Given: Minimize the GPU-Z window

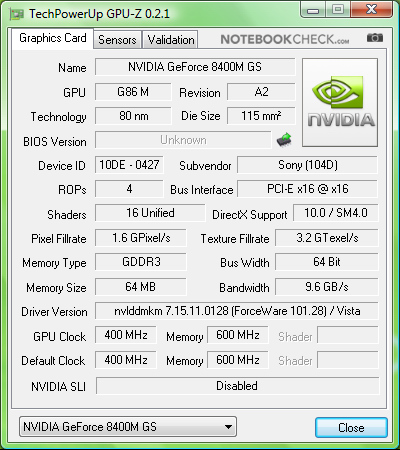Looking at the screenshot, I should coord(313,10).
